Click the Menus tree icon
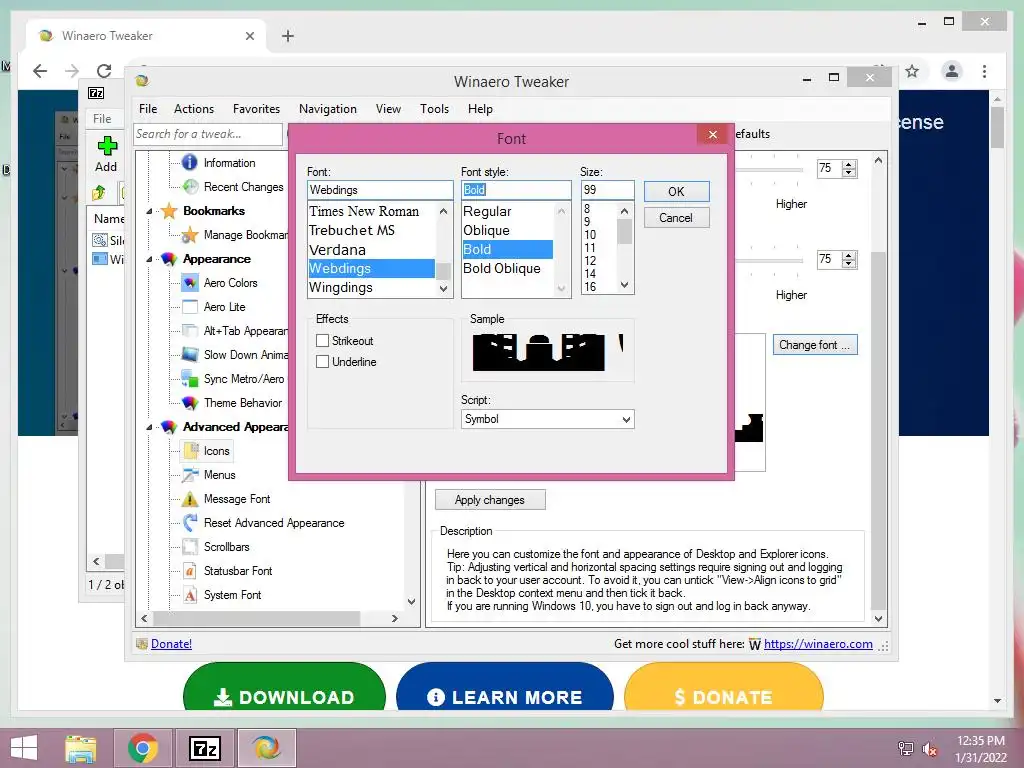The image size is (1024, 768). point(190,475)
